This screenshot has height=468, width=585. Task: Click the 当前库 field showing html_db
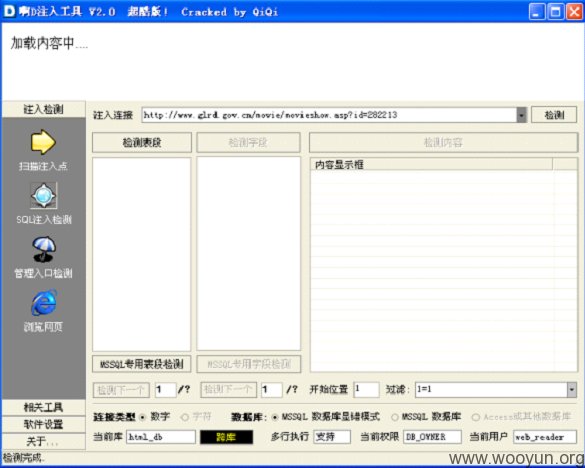(x=161, y=437)
